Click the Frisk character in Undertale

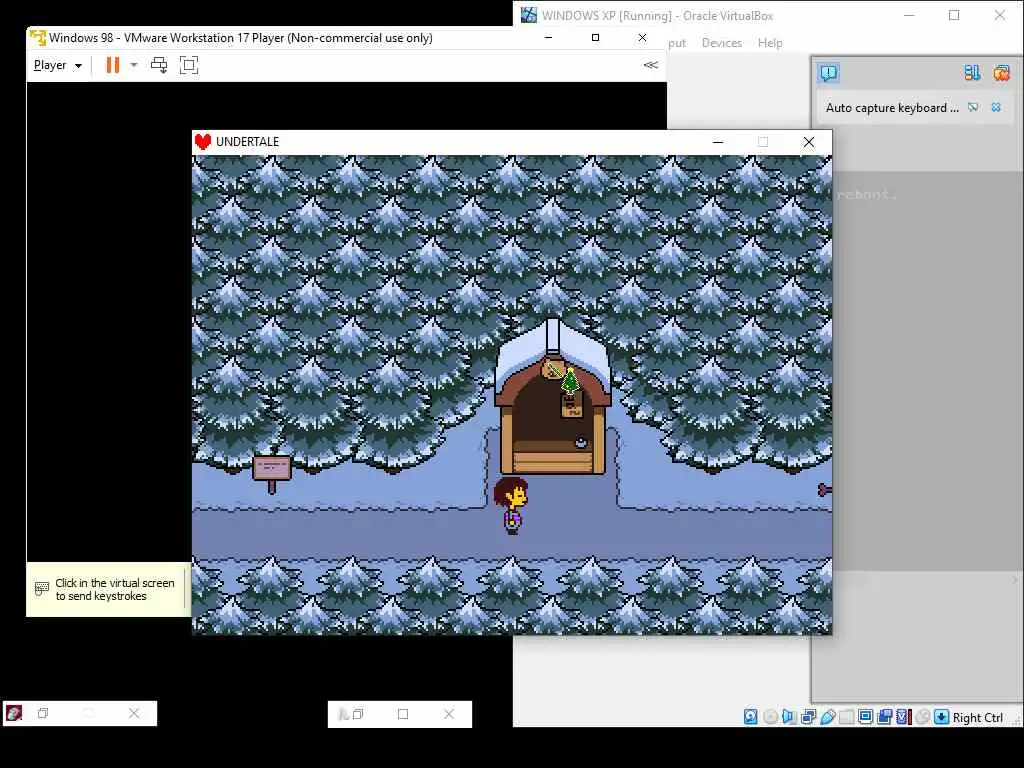(511, 505)
